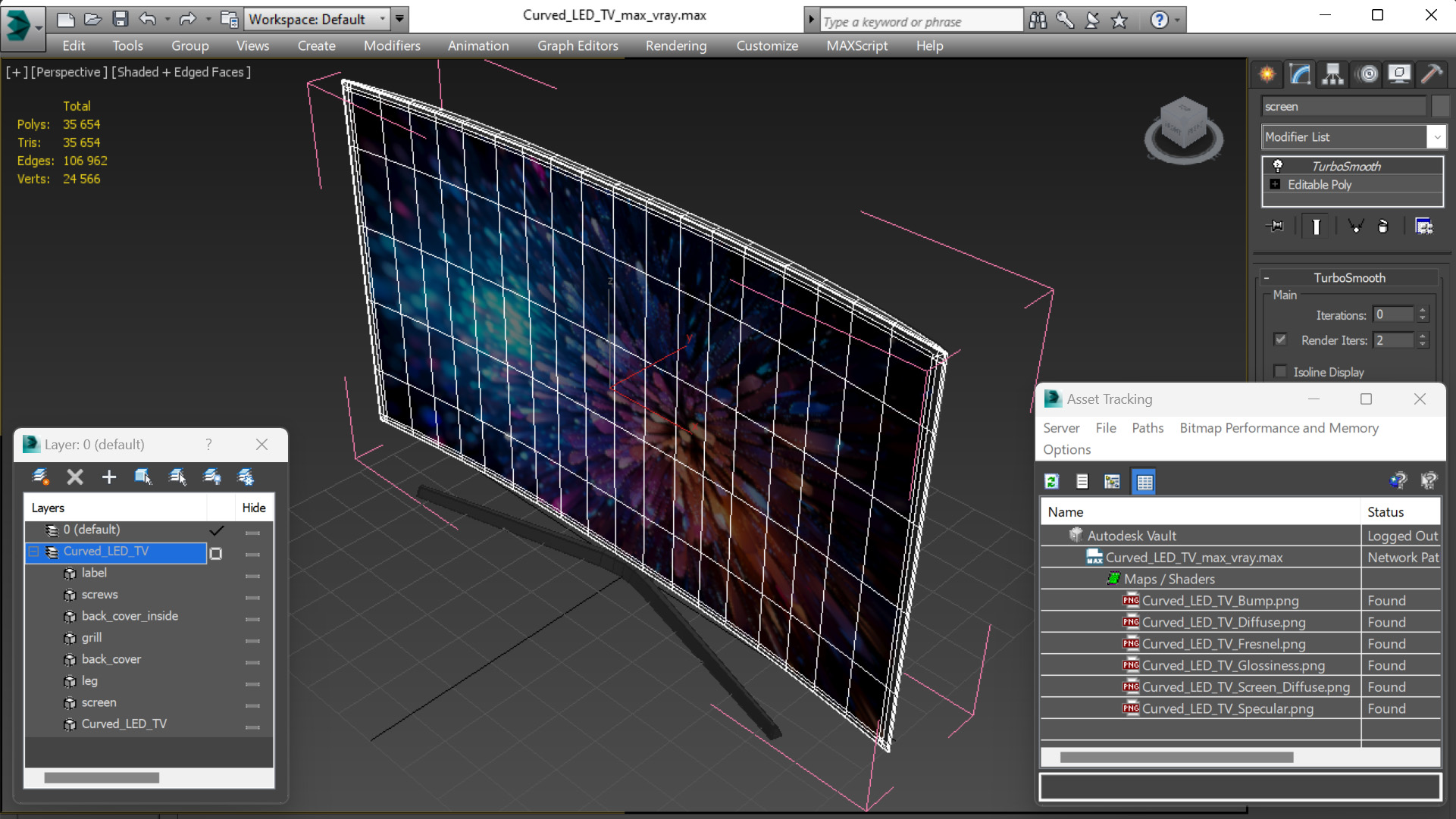
Task: Click Configure Modifier Sets icon
Action: [x=1423, y=226]
